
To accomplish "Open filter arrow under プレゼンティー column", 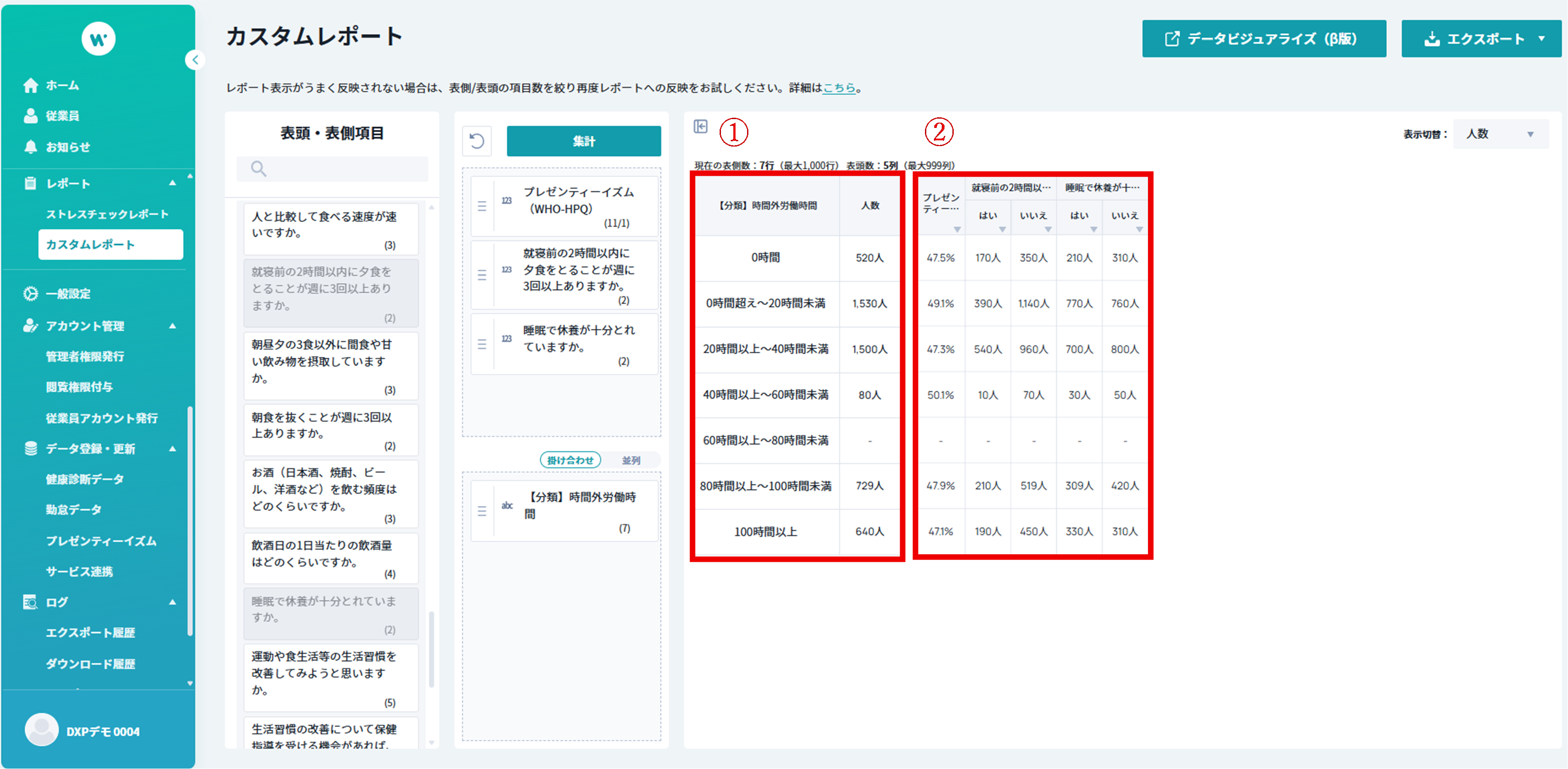I will click(x=957, y=229).
